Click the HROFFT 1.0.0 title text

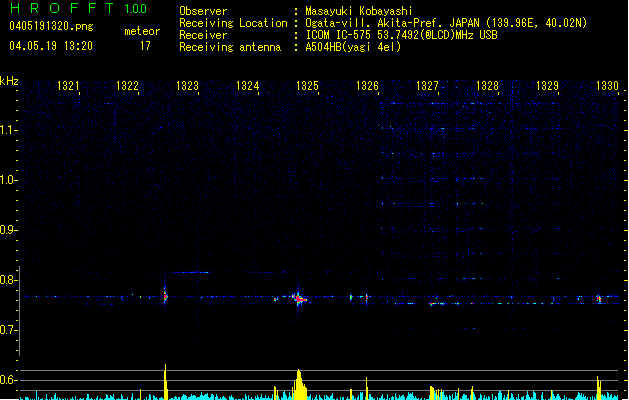click(x=79, y=8)
